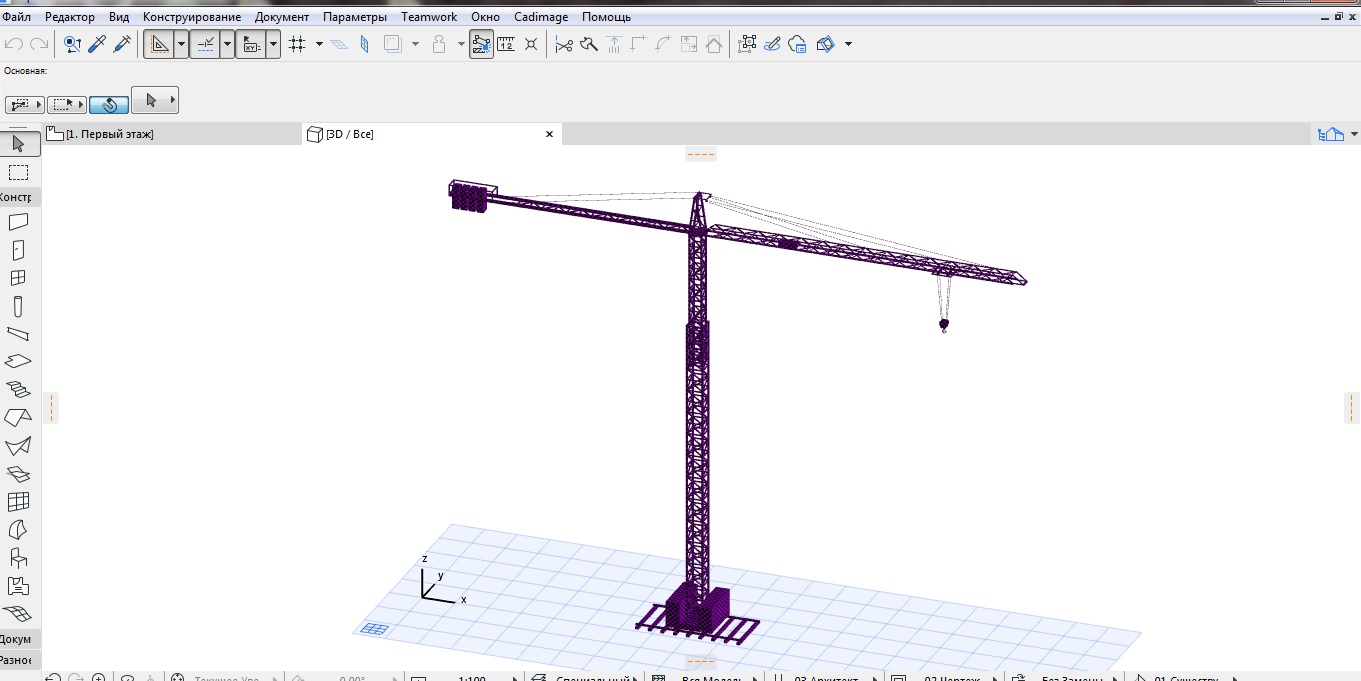Toggle the Guide Lines button
Viewport: 1361px width, 681px height.
coord(159,44)
